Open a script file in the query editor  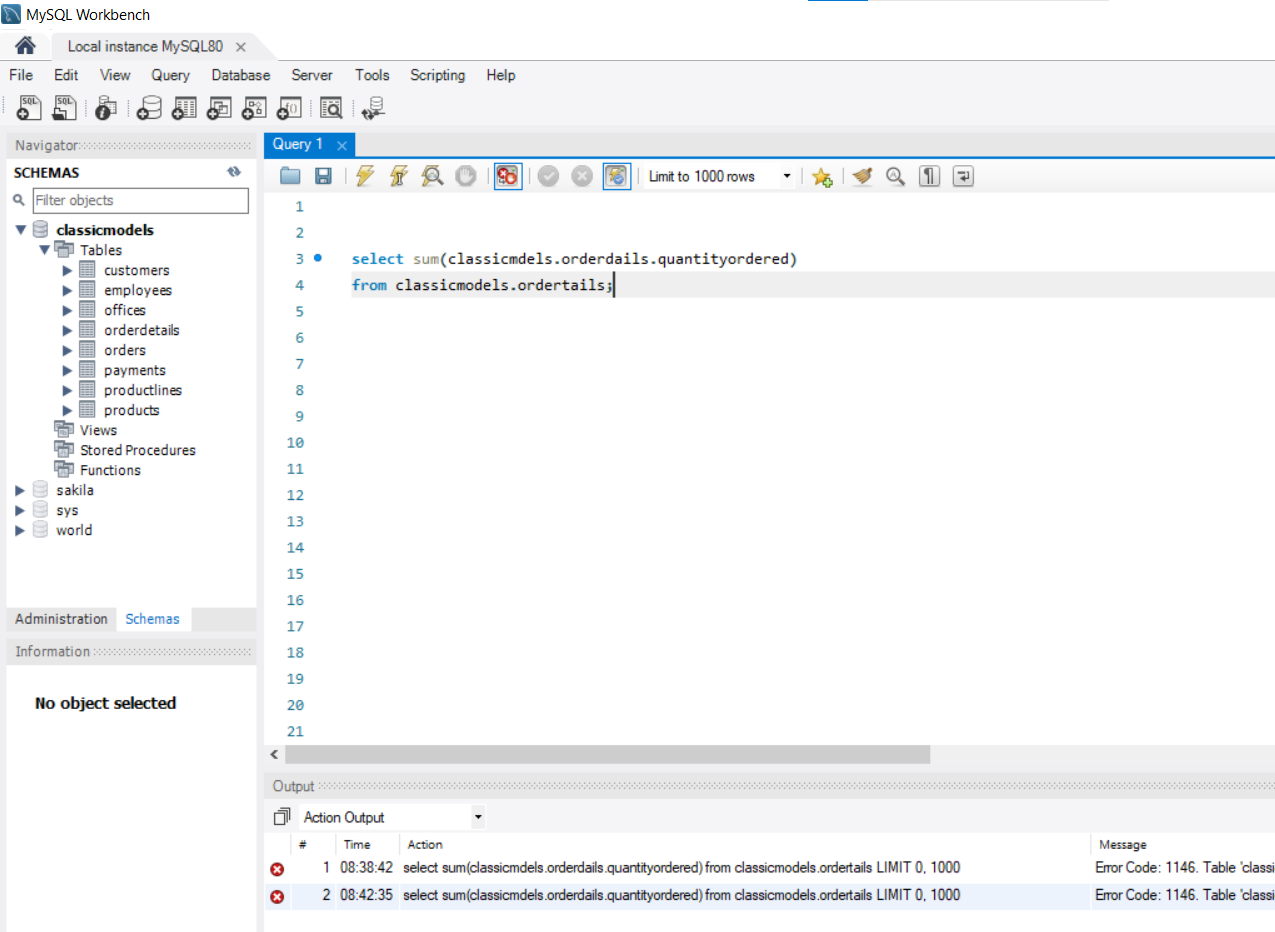(290, 176)
